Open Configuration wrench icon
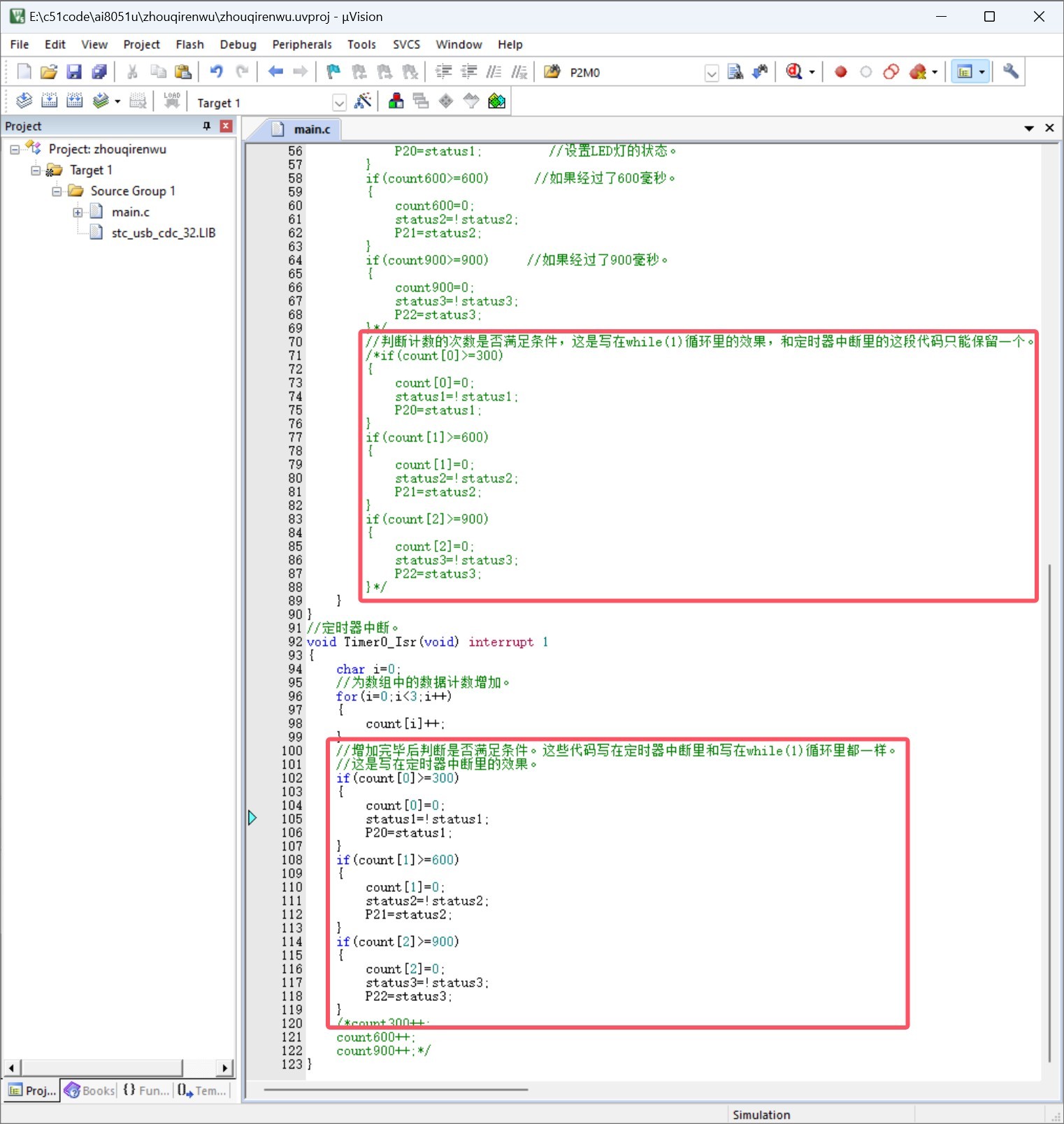Image resolution: width=1064 pixels, height=1124 pixels. click(1010, 71)
